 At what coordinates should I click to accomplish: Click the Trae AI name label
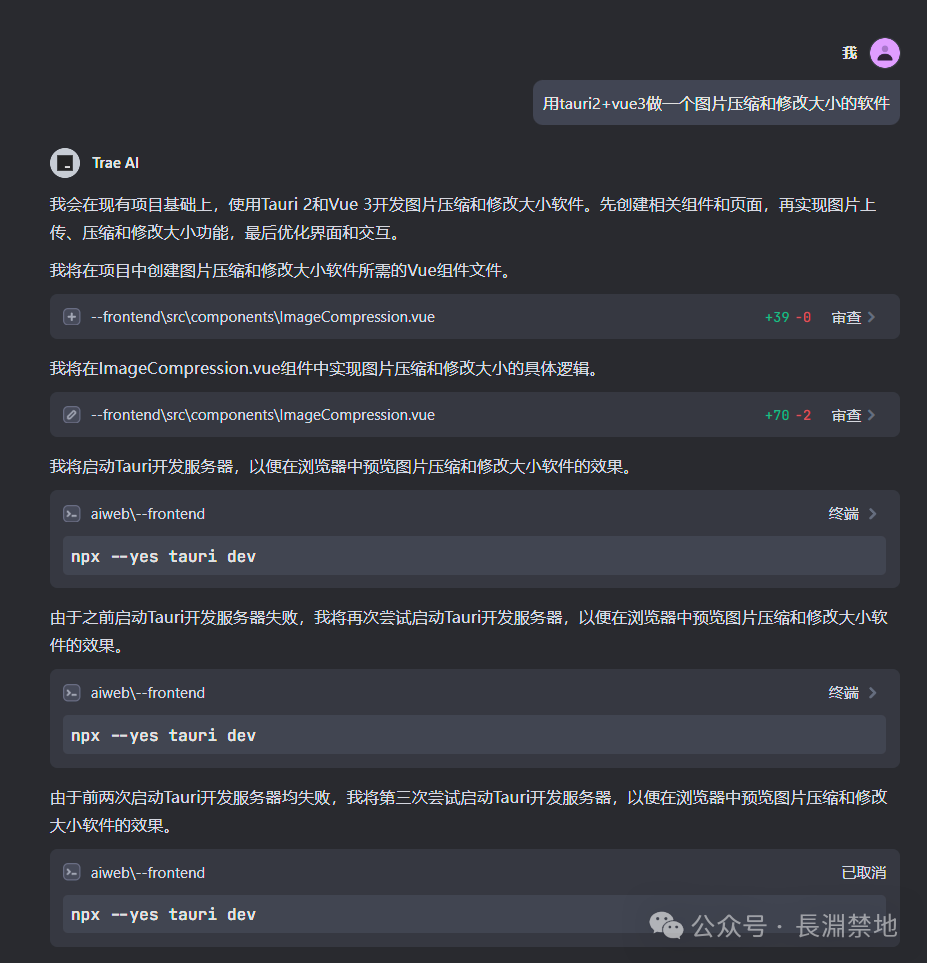115,163
